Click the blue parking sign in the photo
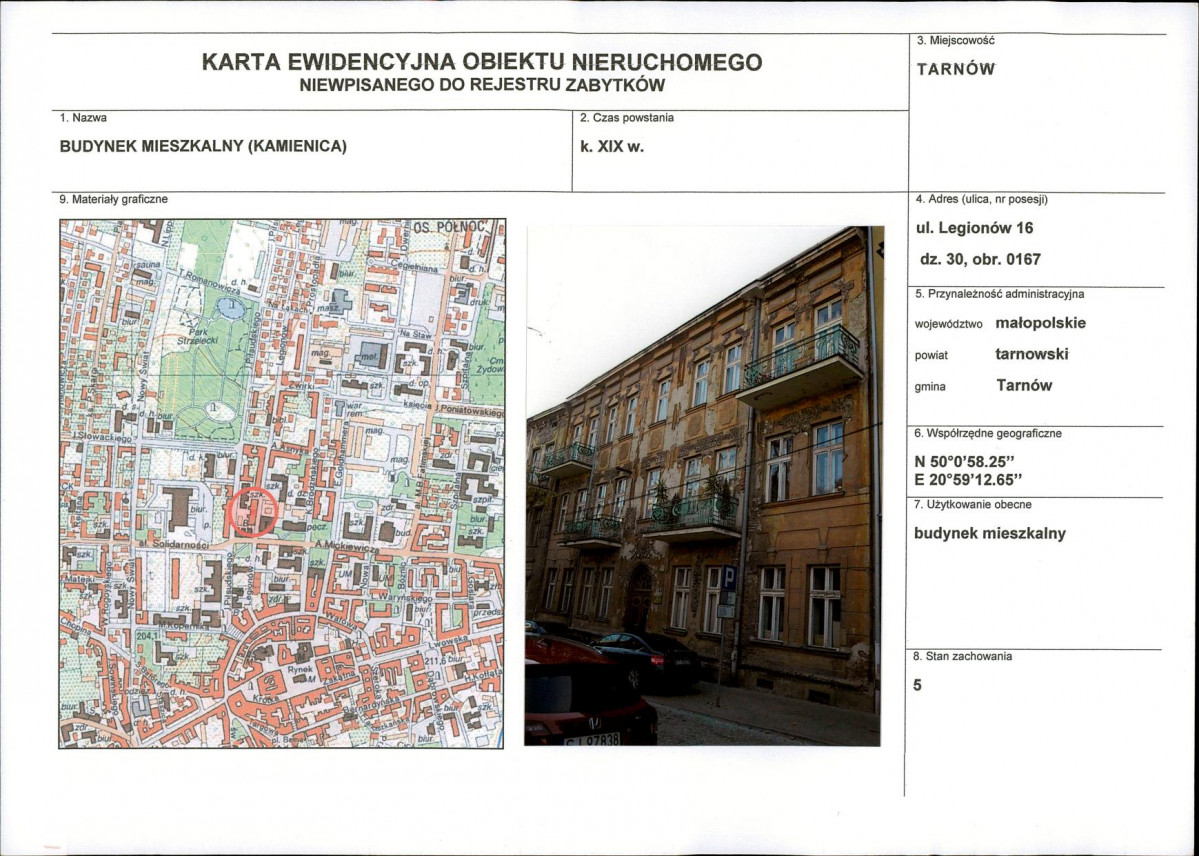Screen dimensions: 1199x856 pos(729,578)
